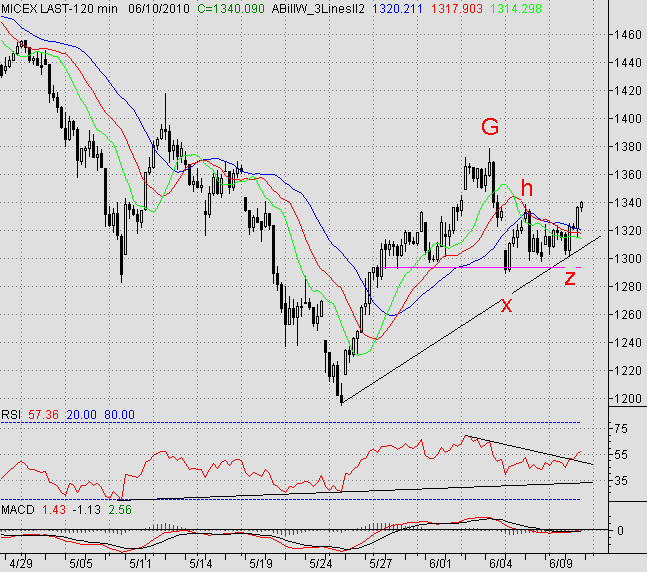647x572 pixels.
Task: Click the 6/04 date axis label
Action: pos(500,563)
